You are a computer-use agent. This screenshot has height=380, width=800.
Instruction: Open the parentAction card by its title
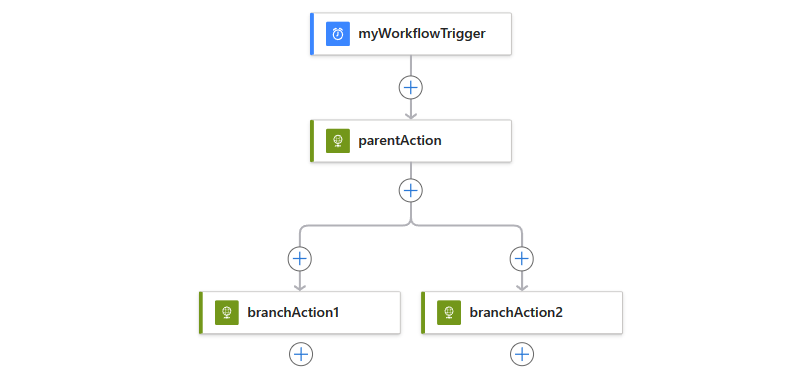tap(400, 141)
